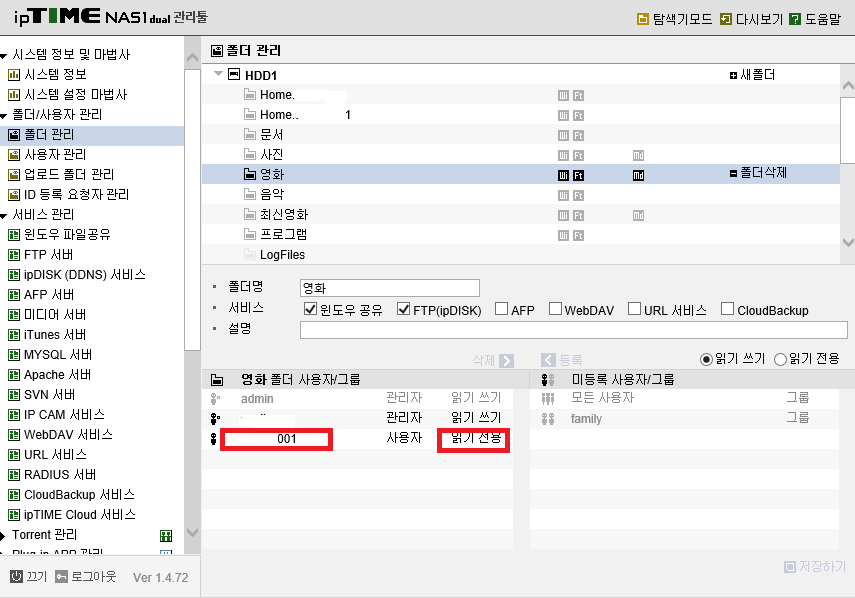Viewport: 855px width, 598px height.
Task: Click the 끄기 power icon
Action: 16,576
